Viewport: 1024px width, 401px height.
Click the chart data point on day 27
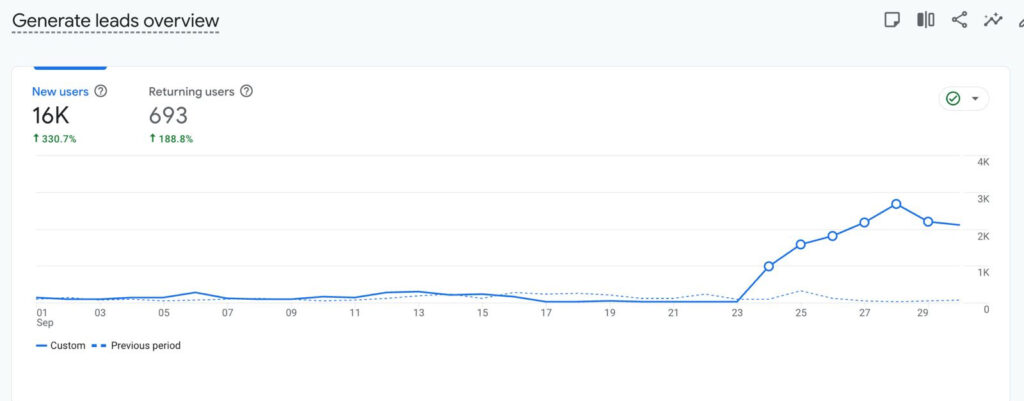864,222
